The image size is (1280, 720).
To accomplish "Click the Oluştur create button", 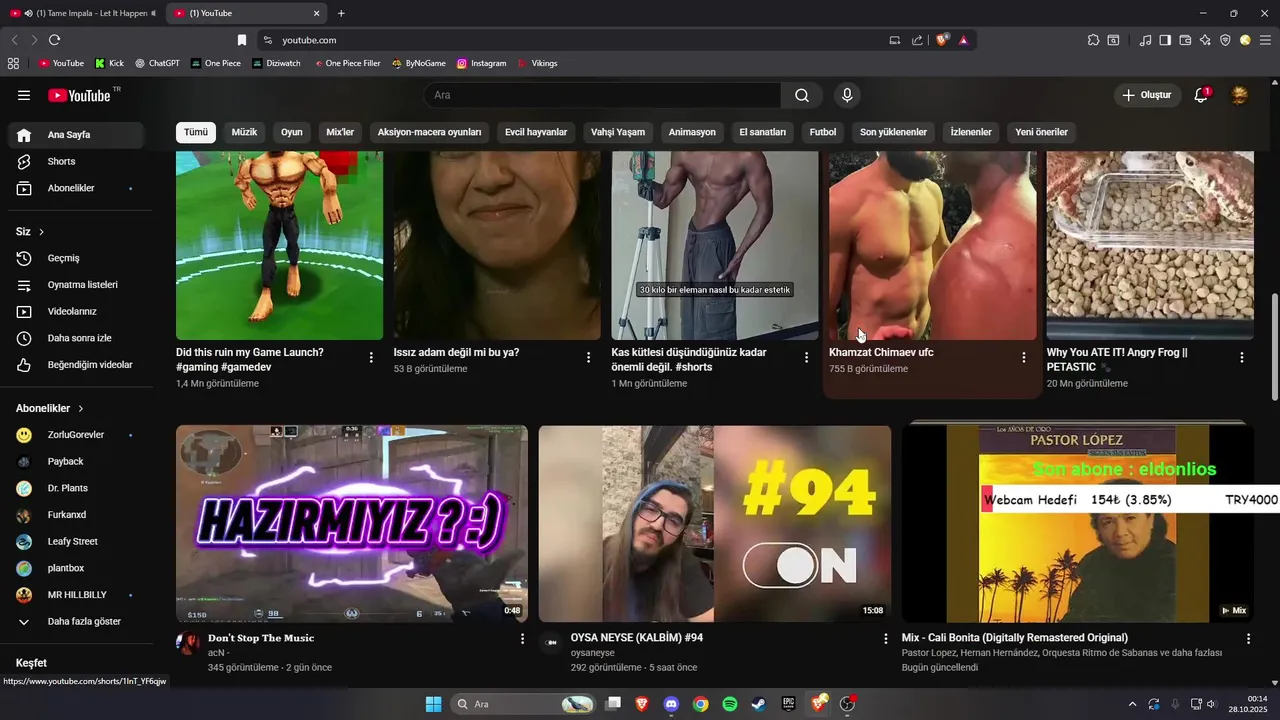I will (1147, 95).
